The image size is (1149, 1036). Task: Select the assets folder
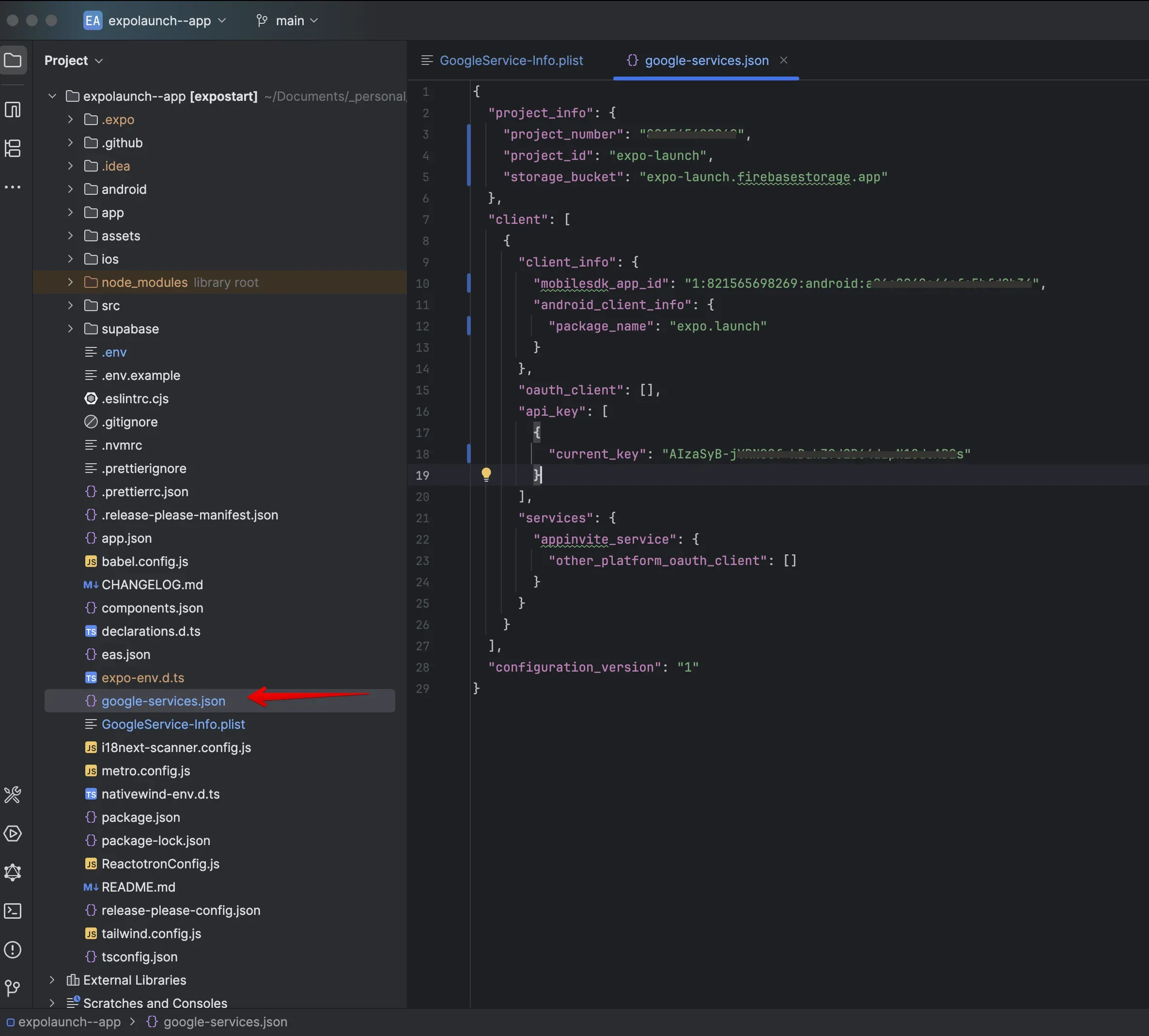(121, 235)
